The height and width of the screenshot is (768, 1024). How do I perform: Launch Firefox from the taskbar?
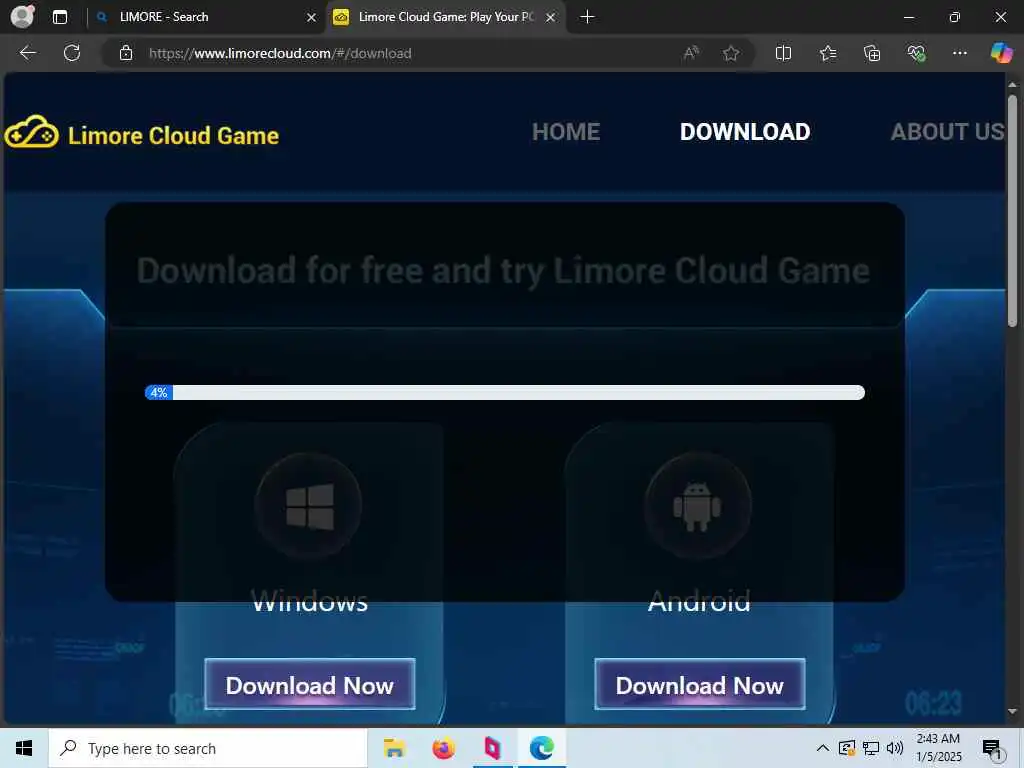(x=443, y=748)
